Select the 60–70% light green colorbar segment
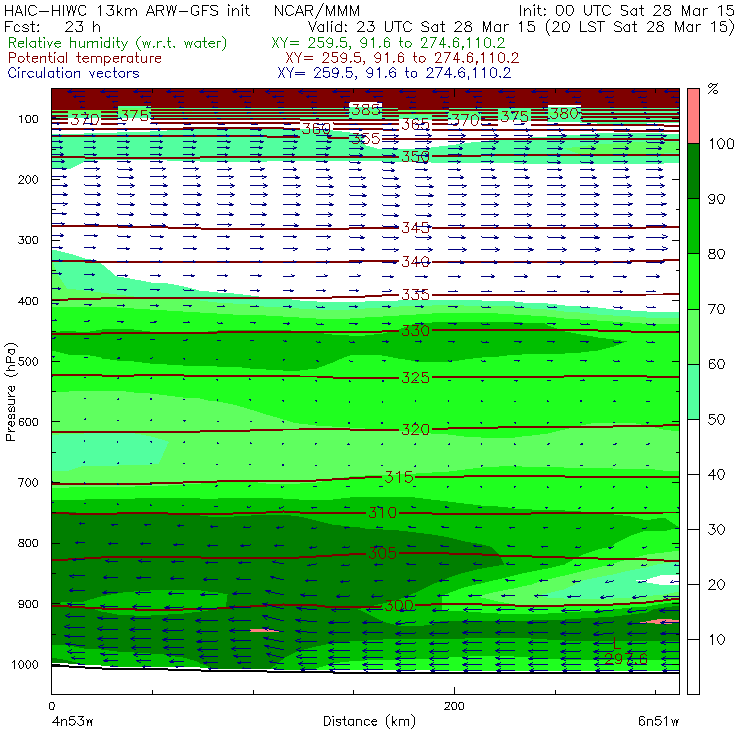Viewport: 740px width, 740px height. click(x=693, y=336)
